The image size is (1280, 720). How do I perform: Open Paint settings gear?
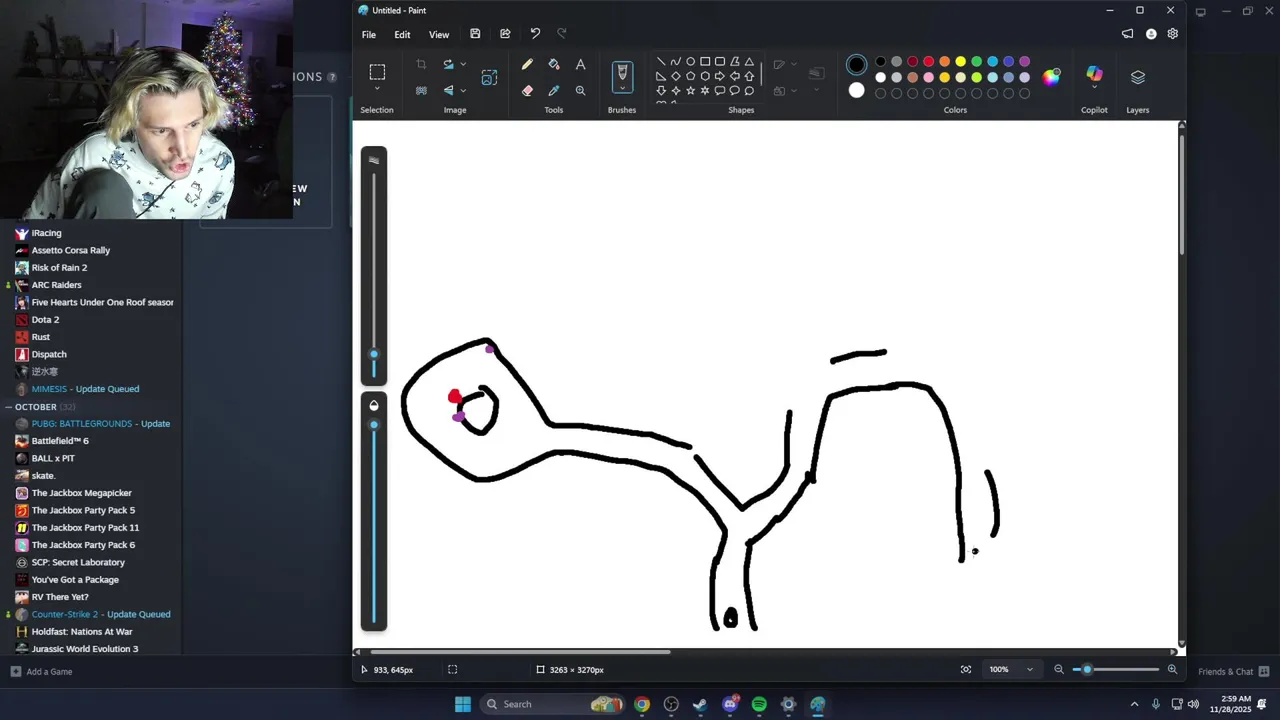click(x=1172, y=34)
